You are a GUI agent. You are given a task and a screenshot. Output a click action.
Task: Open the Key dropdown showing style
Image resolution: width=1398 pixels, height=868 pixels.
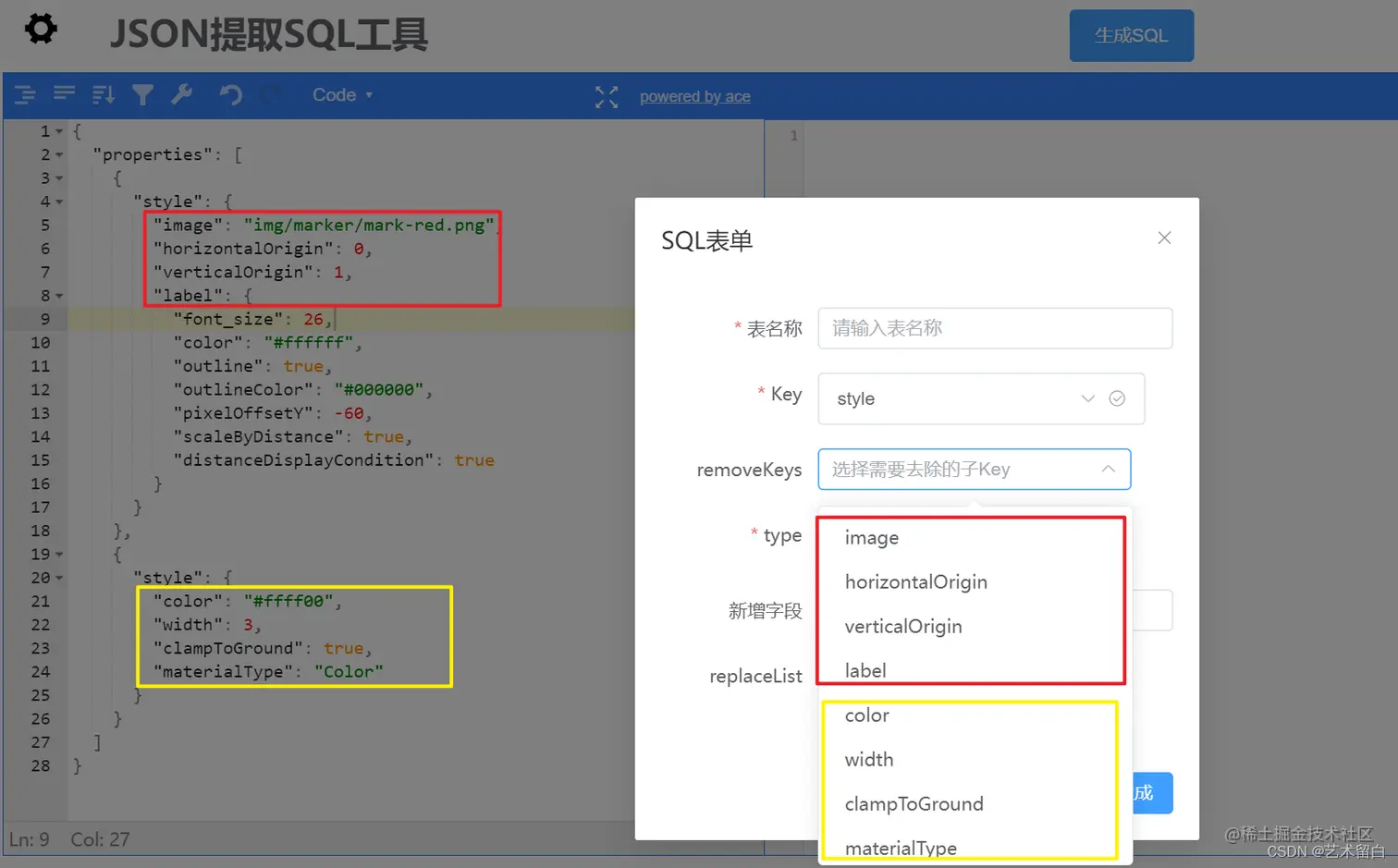(x=981, y=398)
